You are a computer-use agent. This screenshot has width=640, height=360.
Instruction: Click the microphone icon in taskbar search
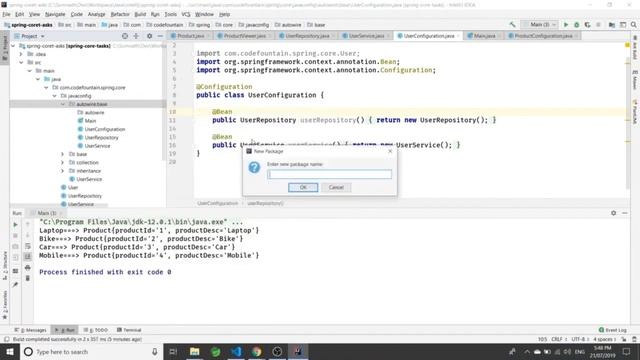(155, 352)
